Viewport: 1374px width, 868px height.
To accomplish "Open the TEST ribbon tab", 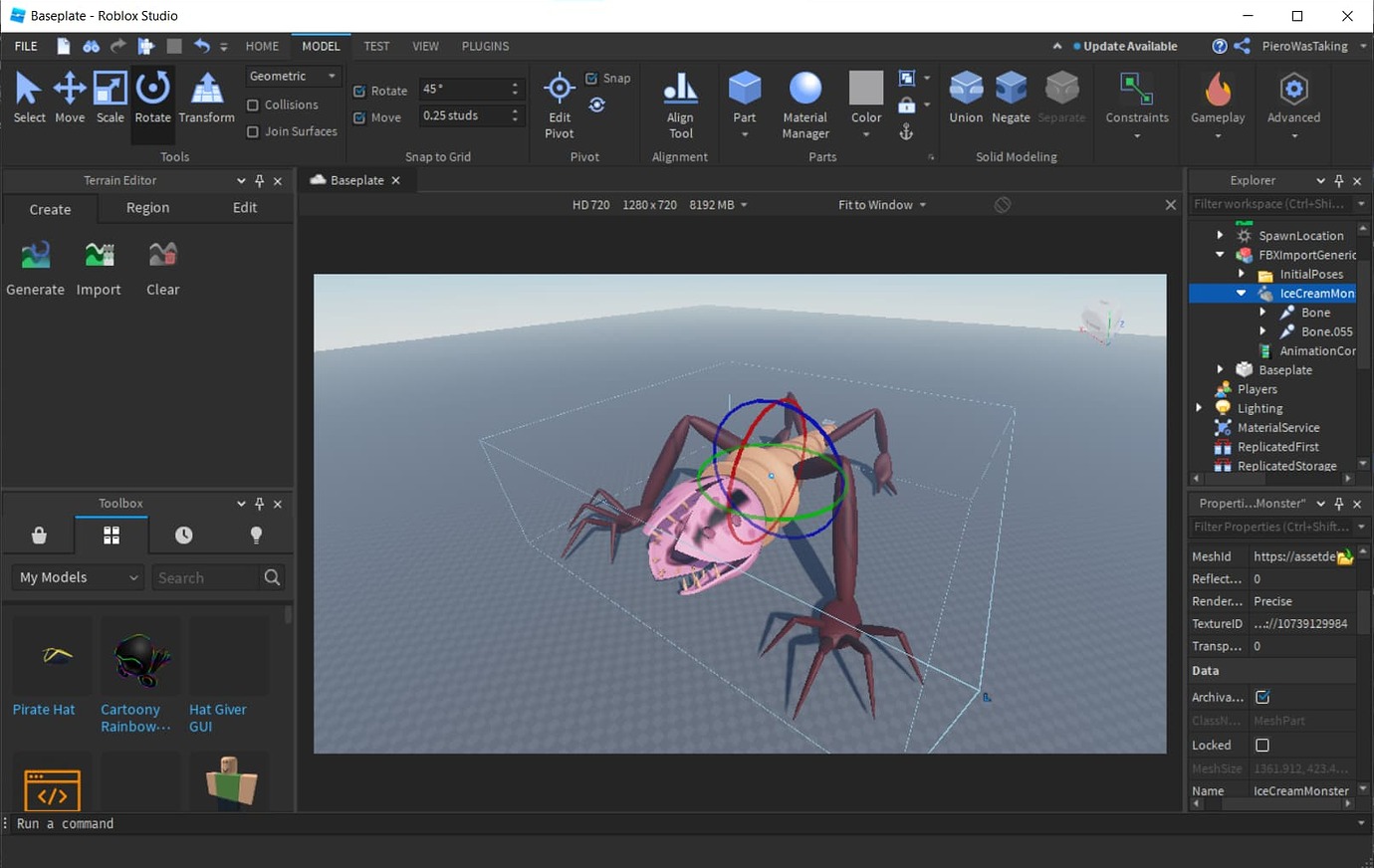I will point(376,46).
